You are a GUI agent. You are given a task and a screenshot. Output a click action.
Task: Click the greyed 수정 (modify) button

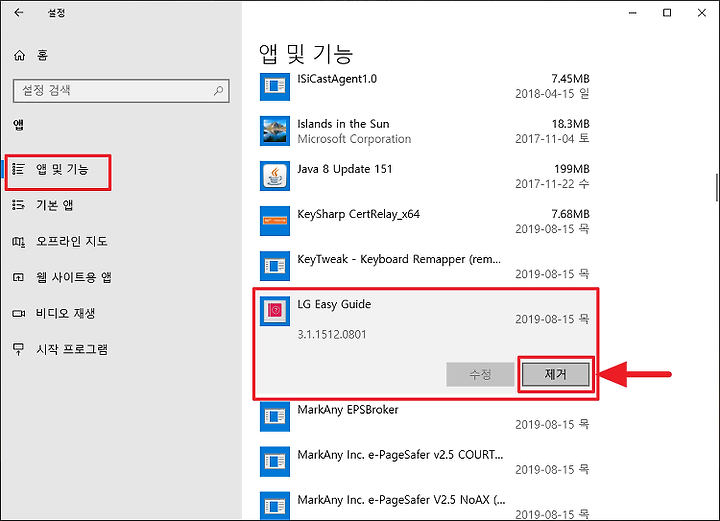pos(480,375)
